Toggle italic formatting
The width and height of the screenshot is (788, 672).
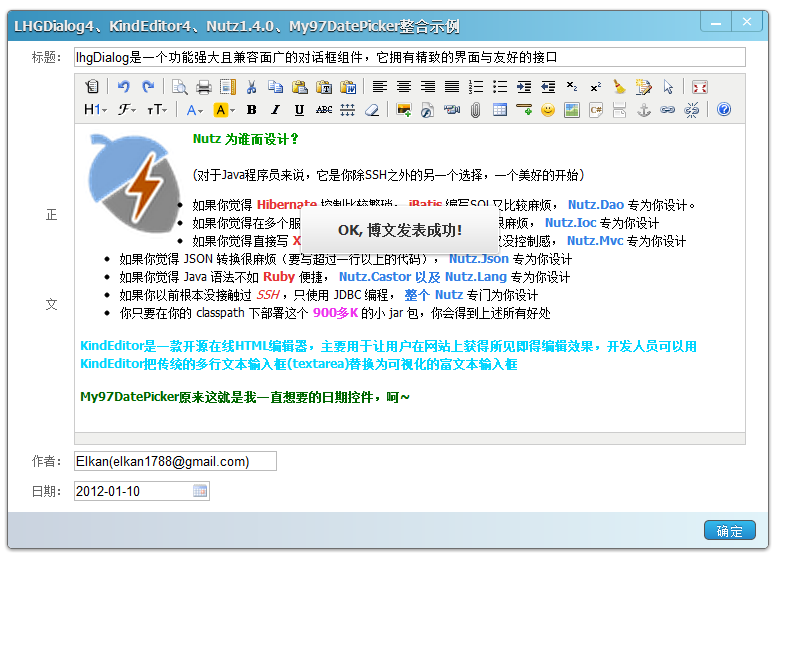coord(275,110)
